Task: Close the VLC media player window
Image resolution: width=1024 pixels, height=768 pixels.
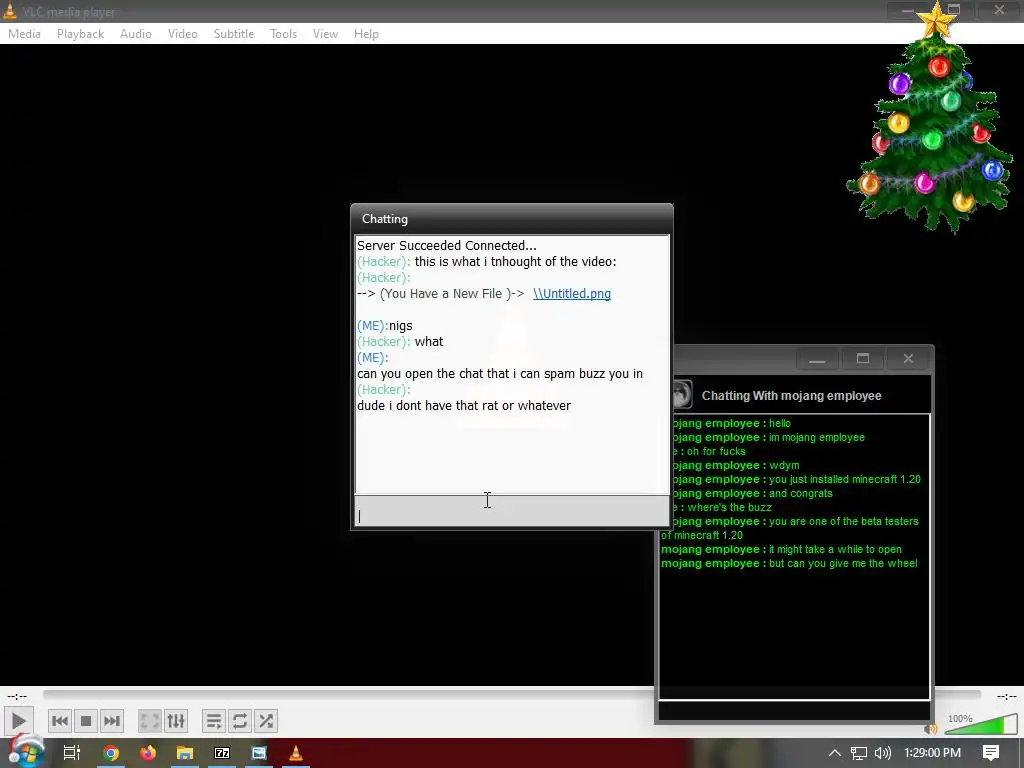Action: [999, 10]
